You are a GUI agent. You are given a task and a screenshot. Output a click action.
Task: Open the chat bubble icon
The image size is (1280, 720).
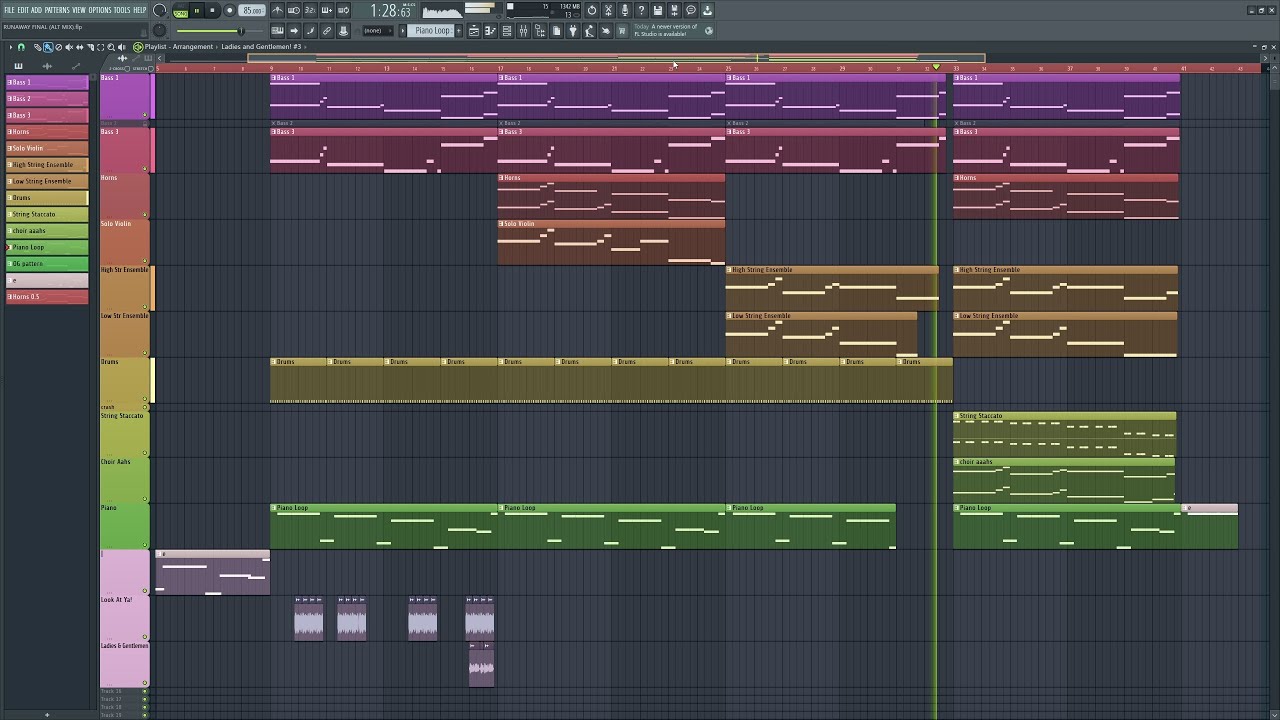click(x=691, y=10)
